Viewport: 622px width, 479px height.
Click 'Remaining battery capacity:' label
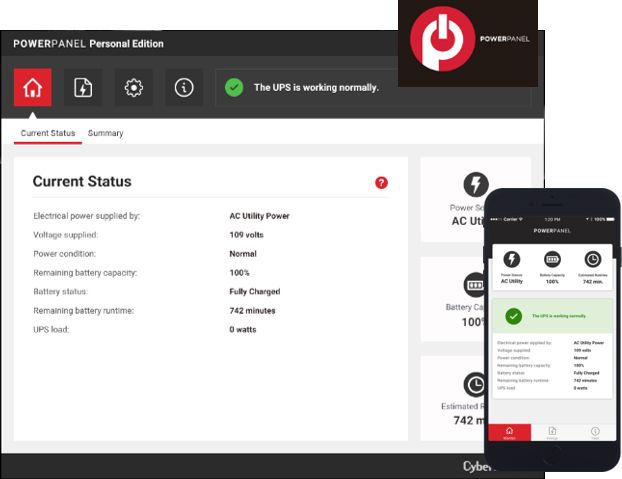(85, 273)
